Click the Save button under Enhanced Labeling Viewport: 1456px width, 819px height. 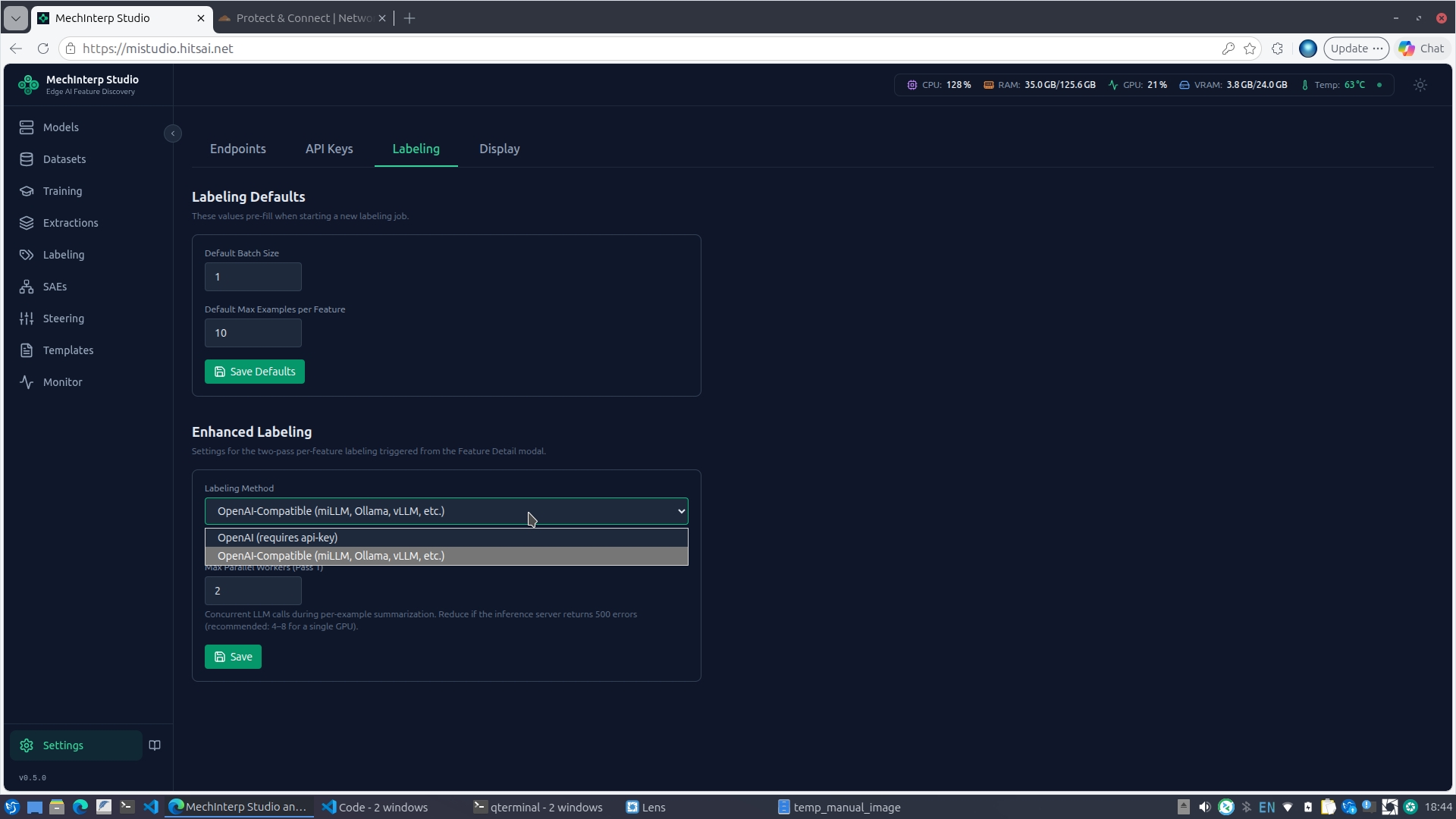[233, 657]
